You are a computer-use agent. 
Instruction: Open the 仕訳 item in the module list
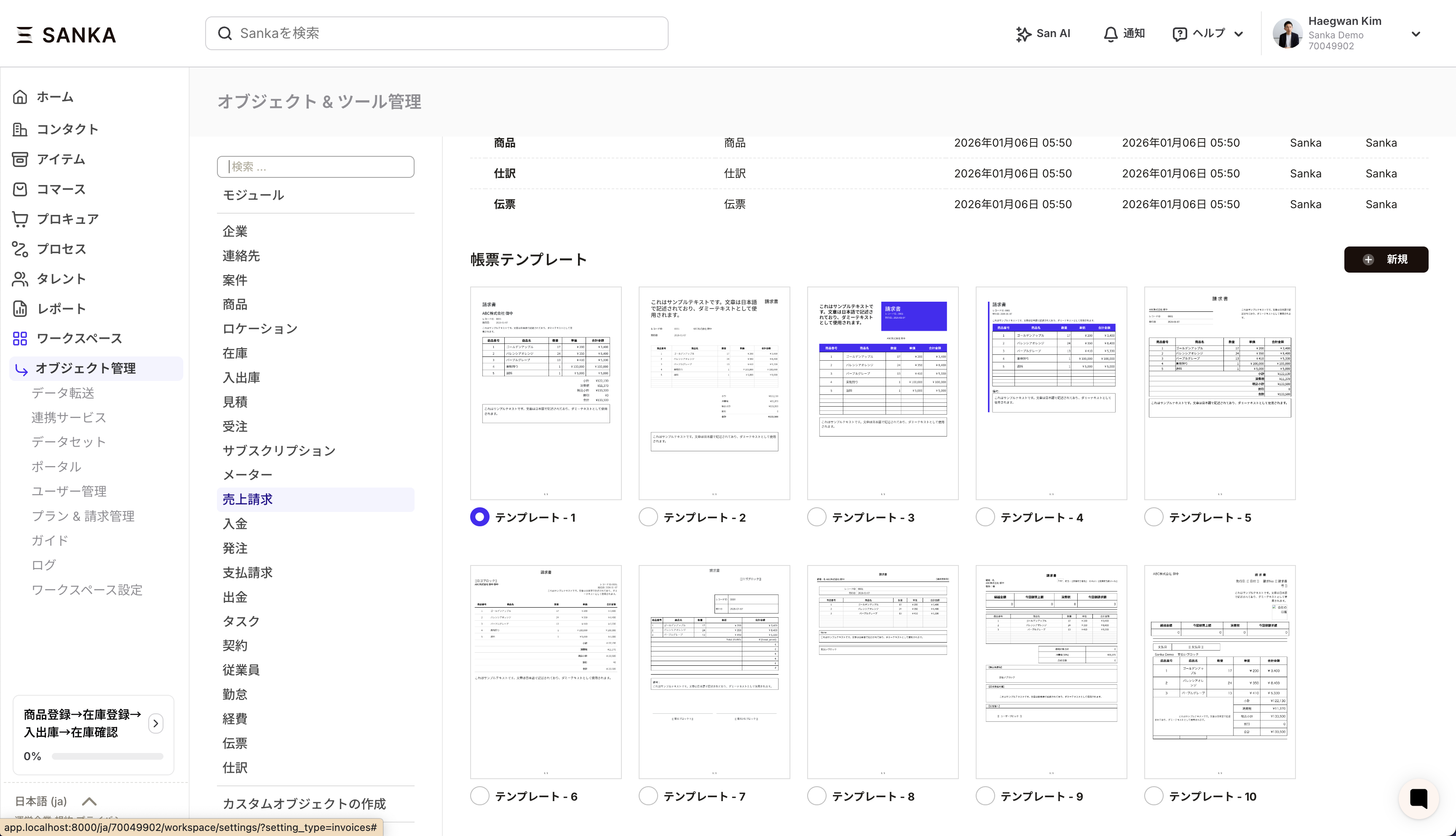[234, 768]
